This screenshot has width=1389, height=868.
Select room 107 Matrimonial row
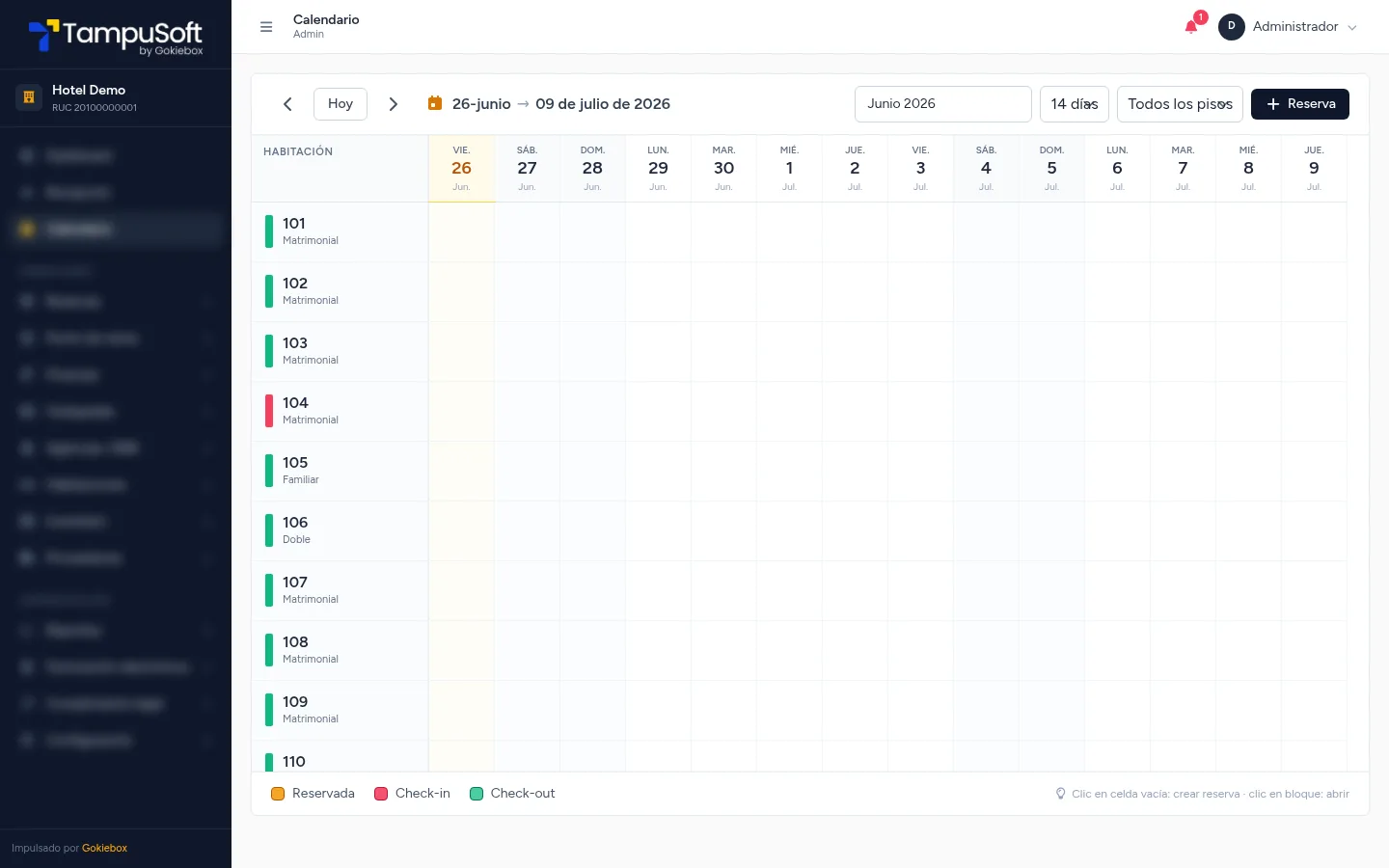(340, 590)
